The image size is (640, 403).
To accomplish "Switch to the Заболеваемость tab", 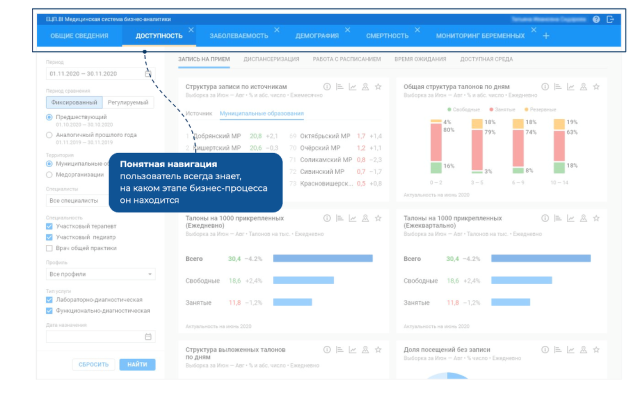I will [x=239, y=36].
